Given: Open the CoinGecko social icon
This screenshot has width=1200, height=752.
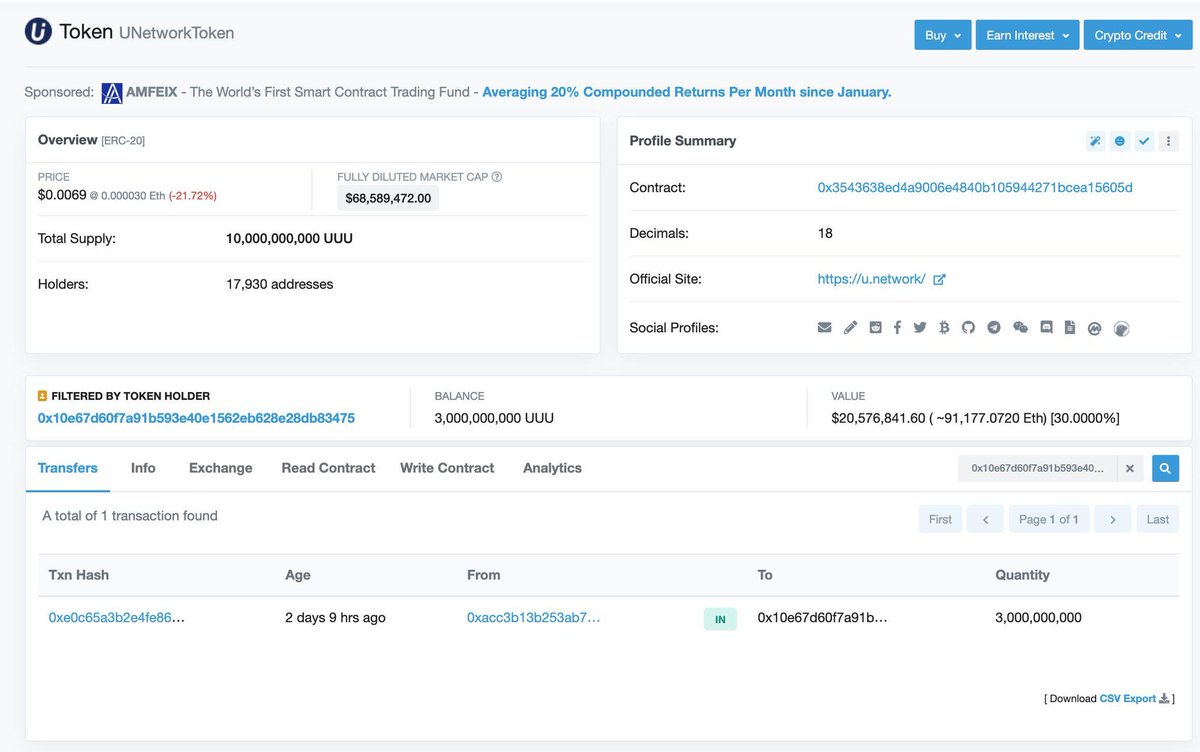Looking at the screenshot, I should pyautogui.click(x=1122, y=328).
